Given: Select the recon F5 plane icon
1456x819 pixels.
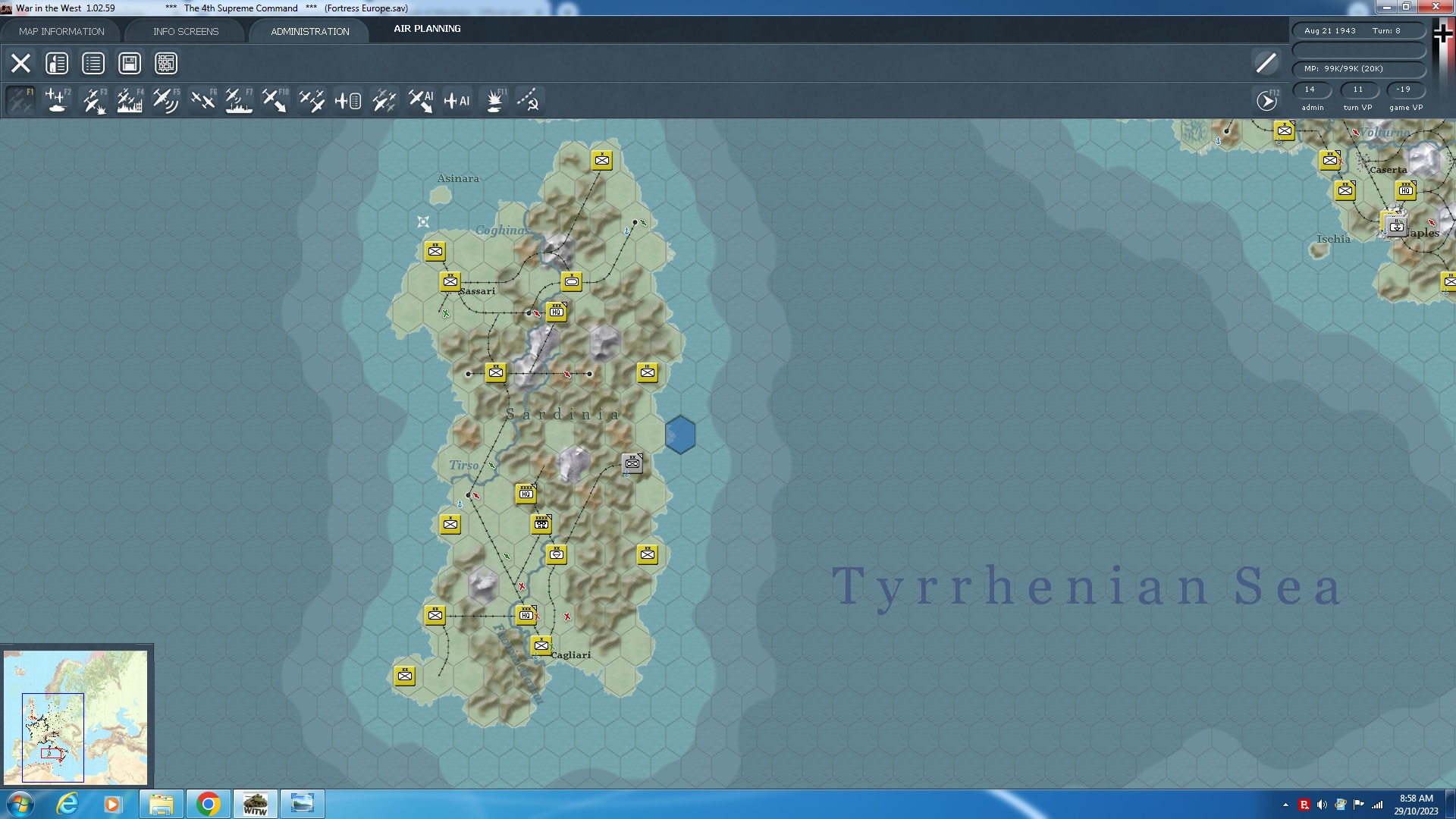Looking at the screenshot, I should 165,100.
